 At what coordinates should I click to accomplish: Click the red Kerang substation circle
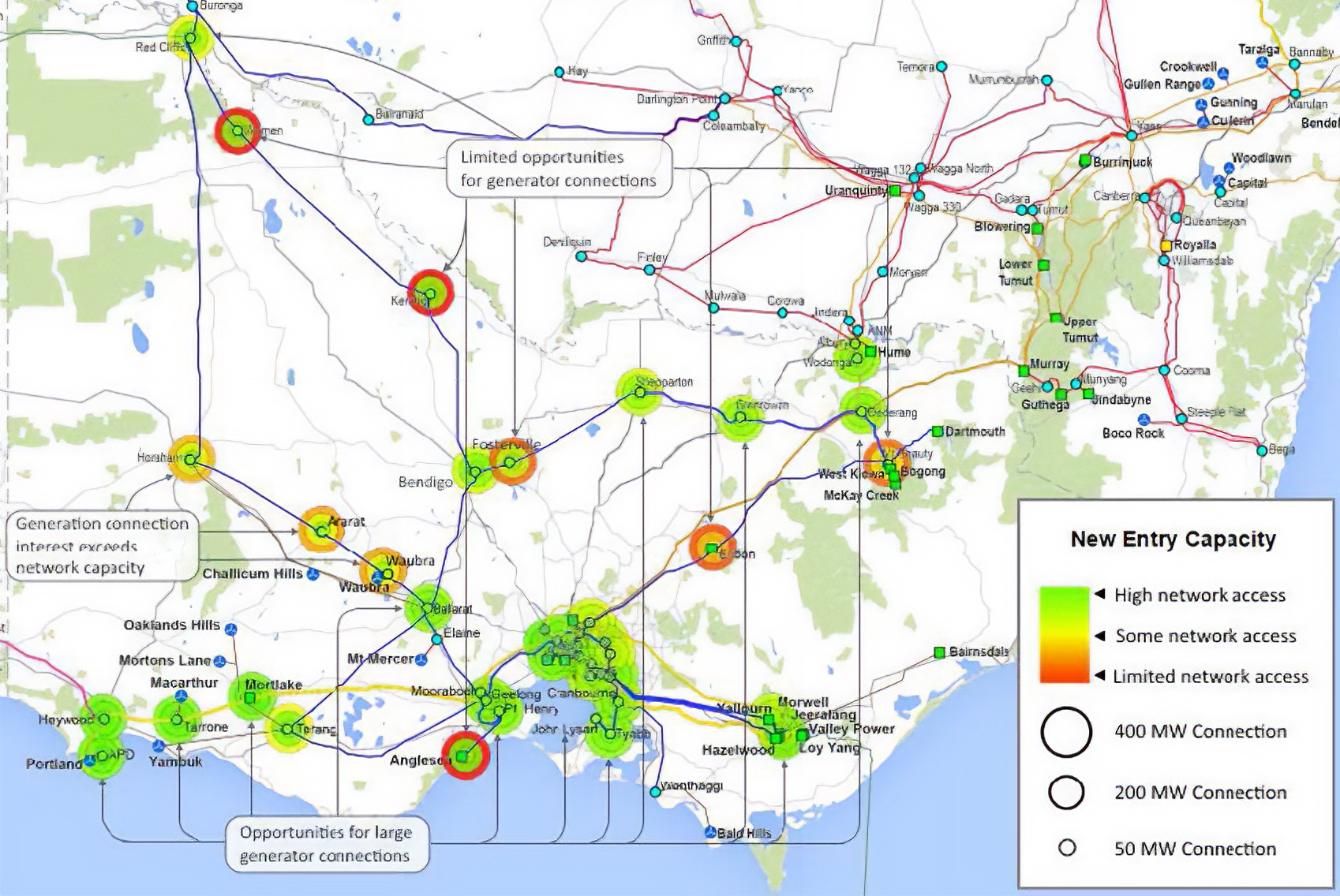coord(430,293)
